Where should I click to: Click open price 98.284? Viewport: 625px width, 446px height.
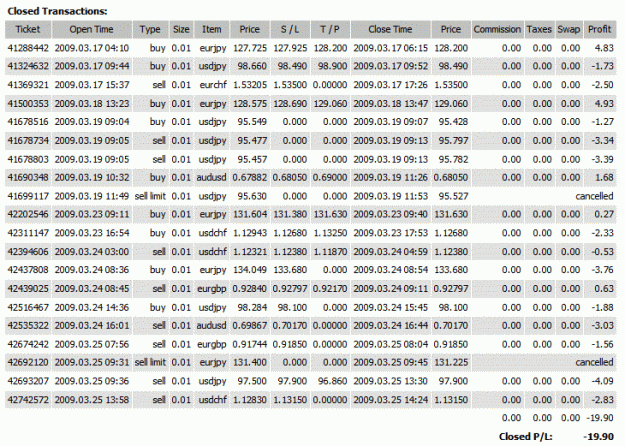pos(252,308)
